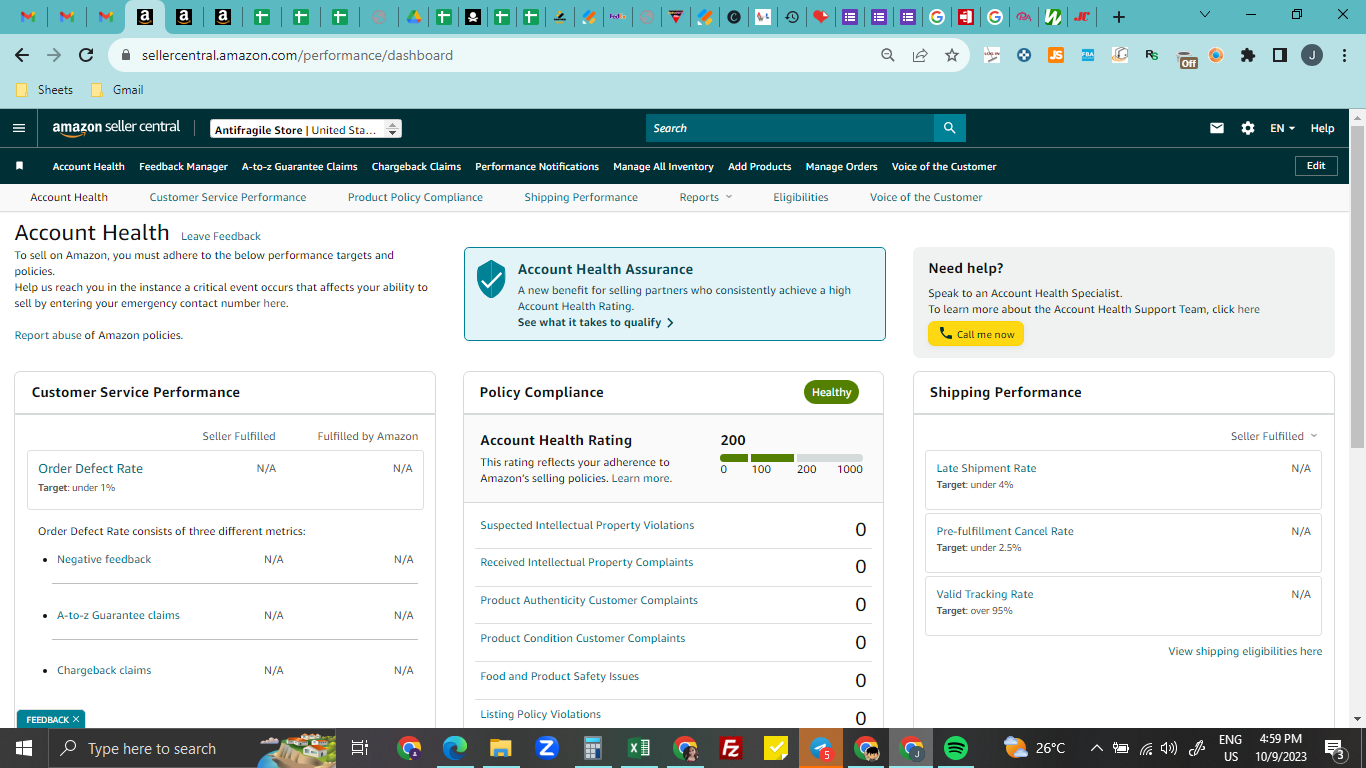Click the Amazon Seller Central logo

[x=117, y=128]
